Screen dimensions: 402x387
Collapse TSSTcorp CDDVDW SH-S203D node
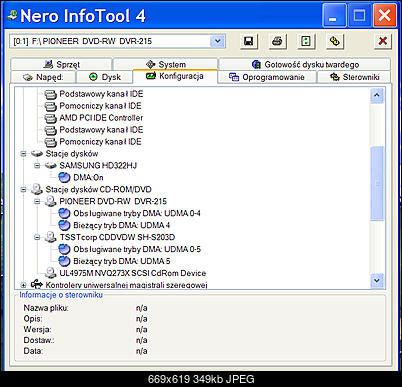pos(37,237)
